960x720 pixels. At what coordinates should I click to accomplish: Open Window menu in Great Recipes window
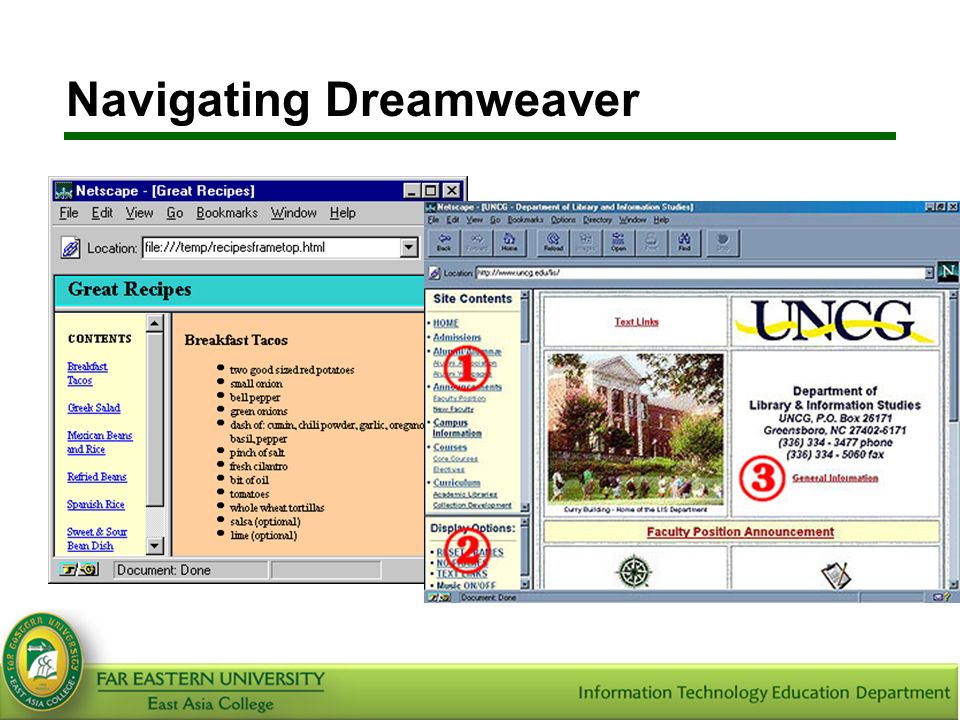click(293, 212)
